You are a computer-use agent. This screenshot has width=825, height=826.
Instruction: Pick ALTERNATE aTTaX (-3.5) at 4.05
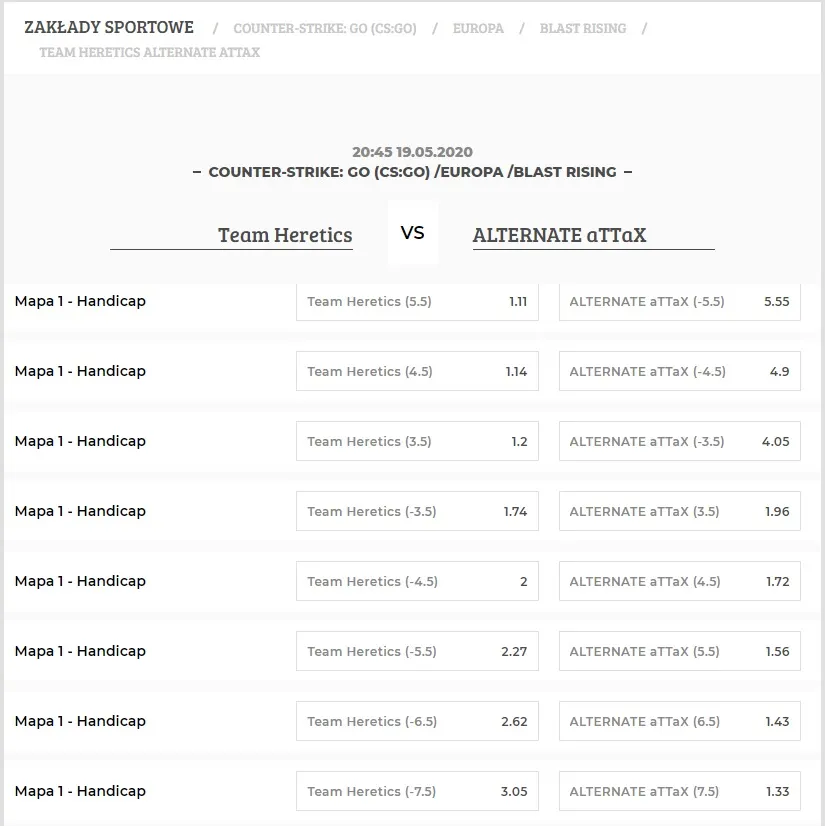coord(679,441)
